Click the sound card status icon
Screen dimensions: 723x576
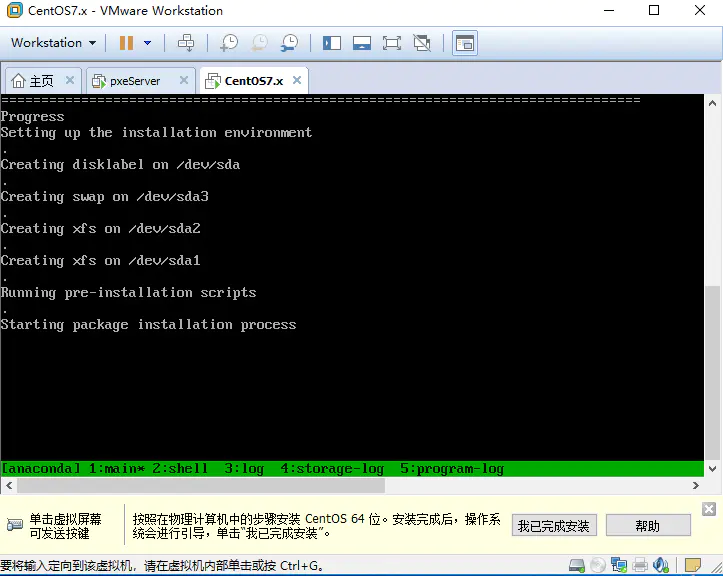coord(661,565)
